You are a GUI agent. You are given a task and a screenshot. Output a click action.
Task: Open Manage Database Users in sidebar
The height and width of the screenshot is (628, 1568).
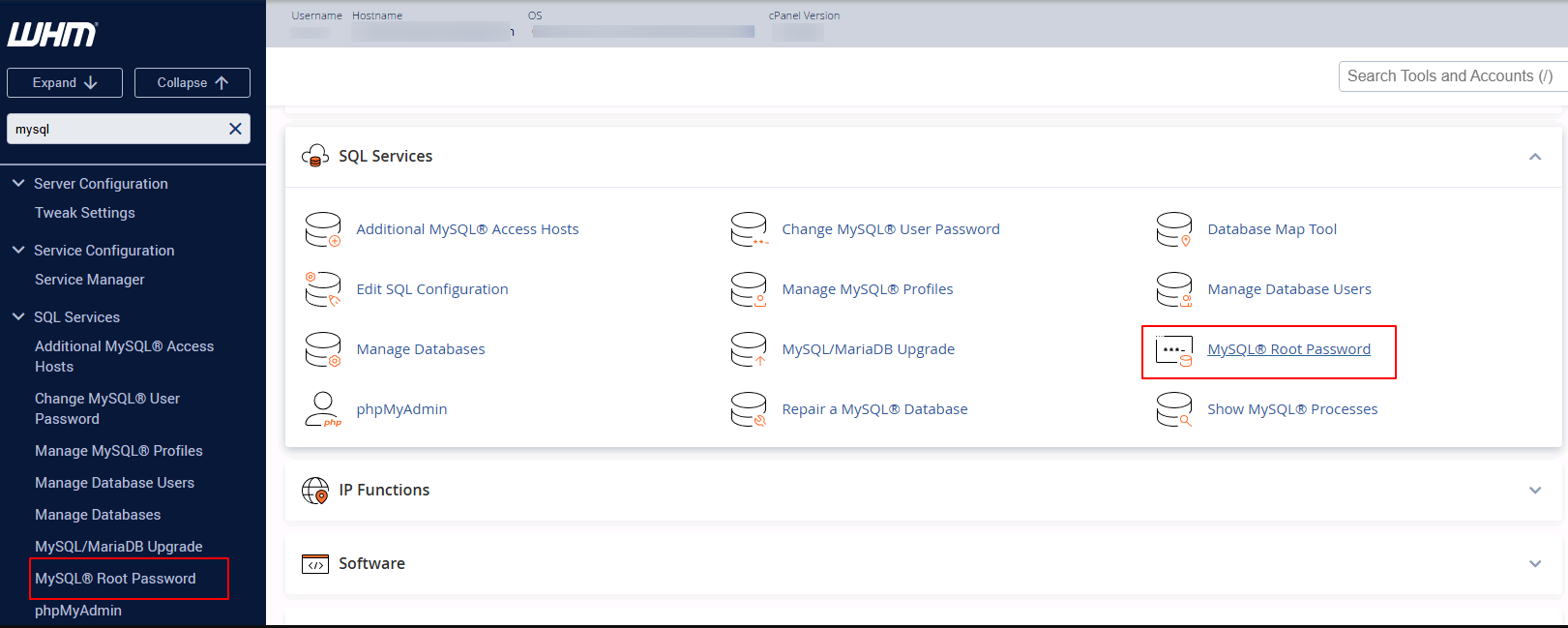point(114,483)
